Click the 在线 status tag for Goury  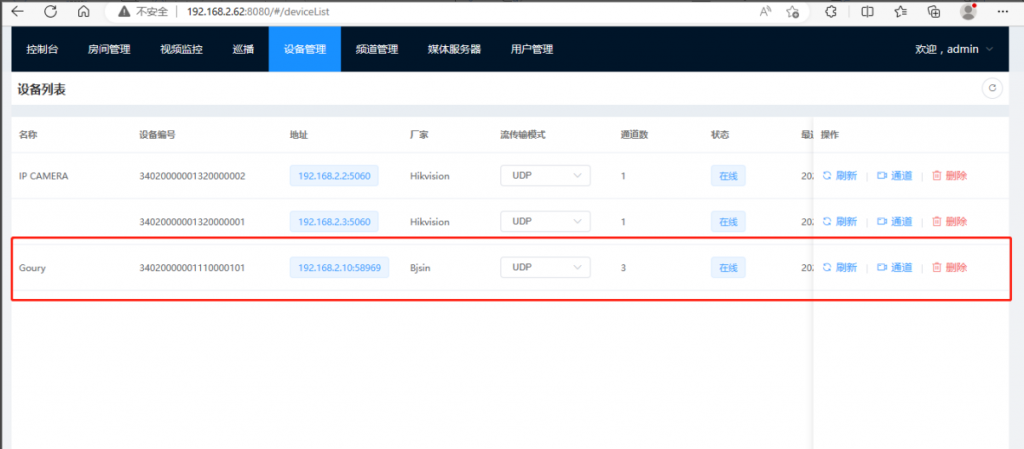728,267
